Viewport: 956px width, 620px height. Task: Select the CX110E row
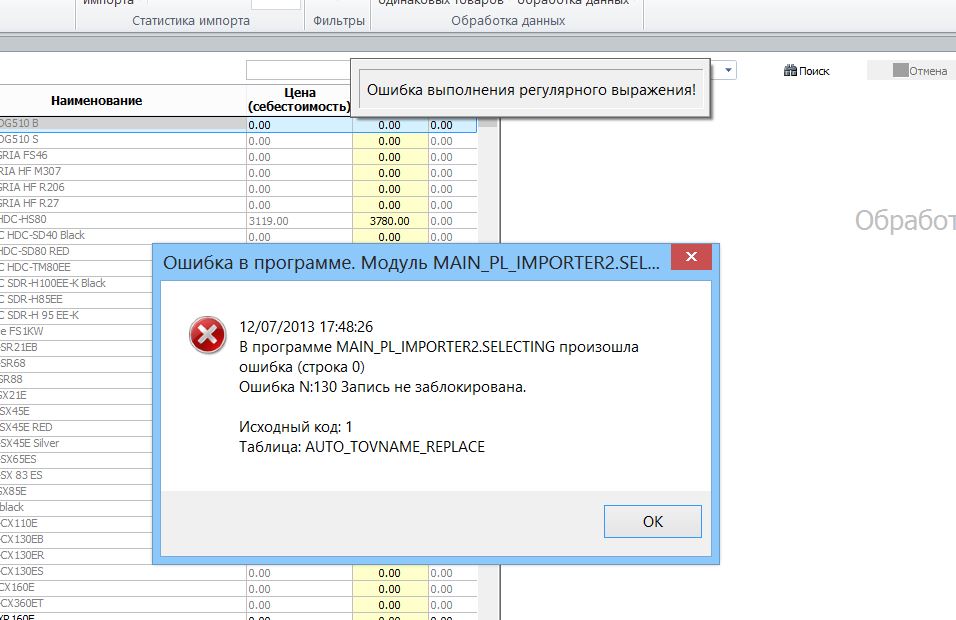[76, 523]
